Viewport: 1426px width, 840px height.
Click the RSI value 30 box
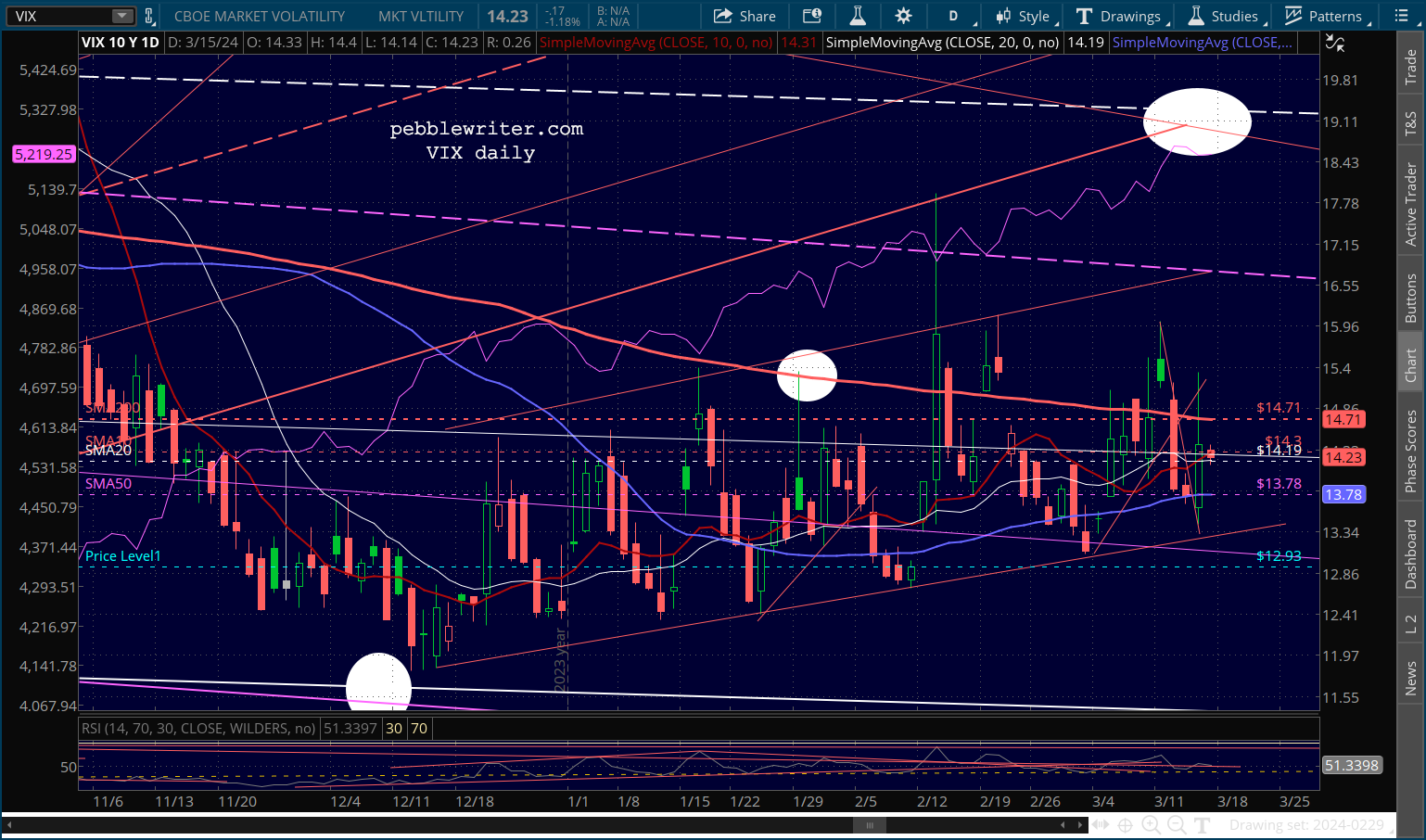click(394, 729)
